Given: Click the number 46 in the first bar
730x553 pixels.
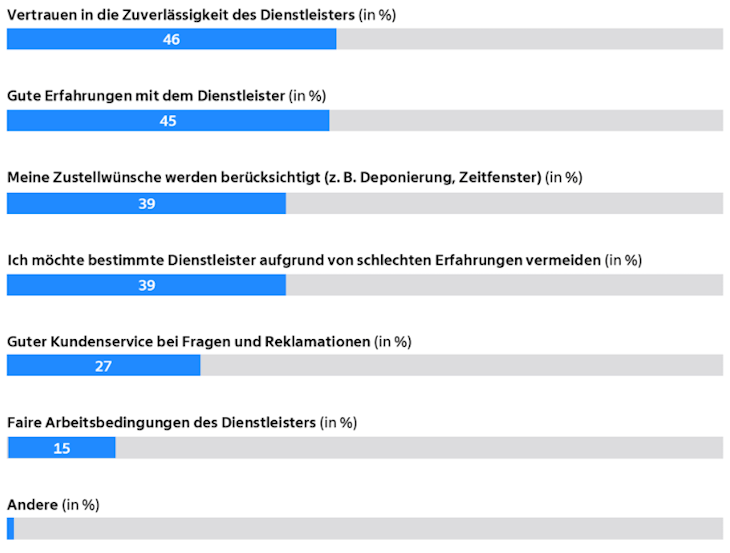Looking at the screenshot, I should coord(171,40).
